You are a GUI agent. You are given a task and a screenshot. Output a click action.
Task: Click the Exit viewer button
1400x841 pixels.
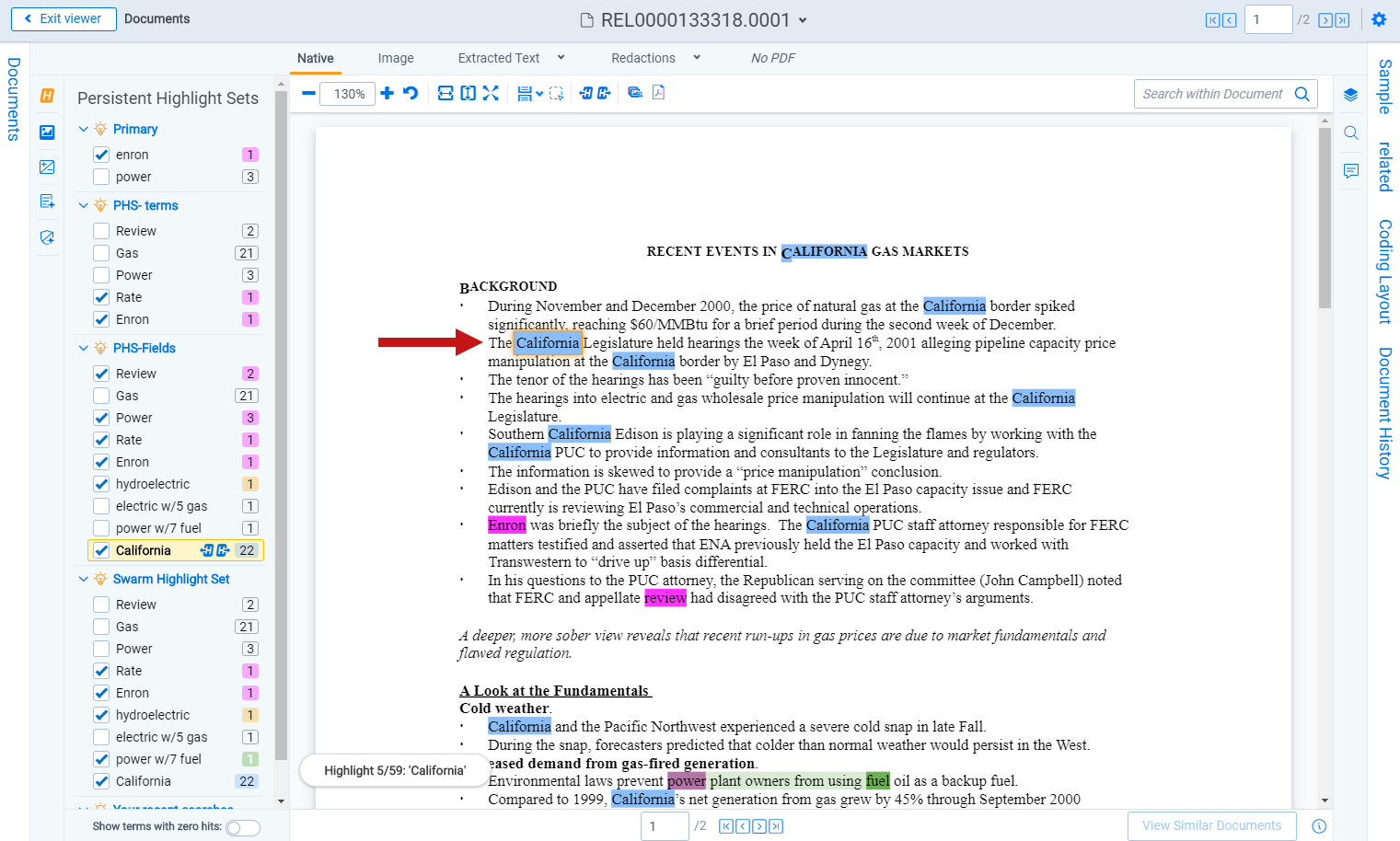click(64, 18)
